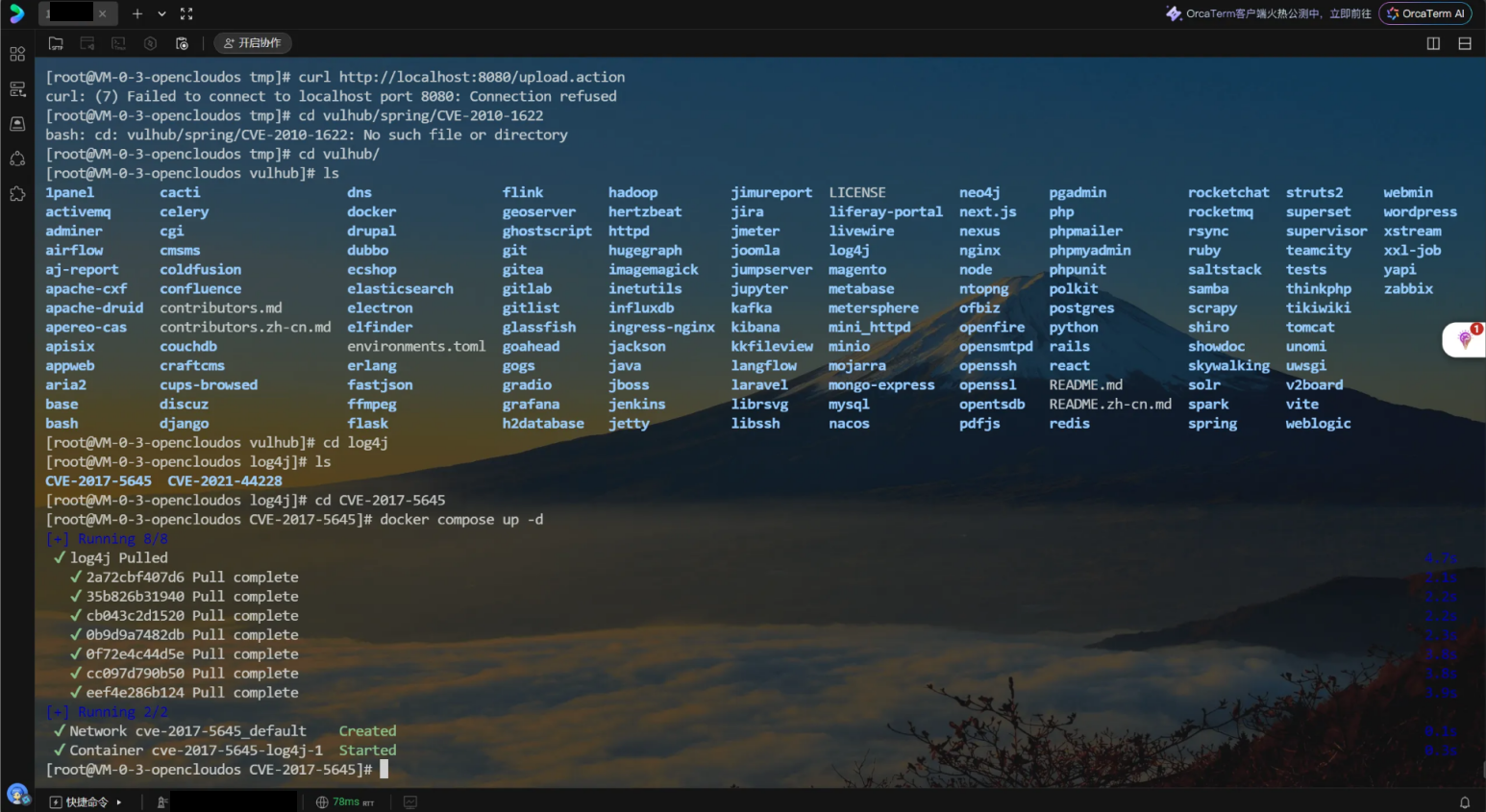Screen dimensions: 1486x812
Task: Split the terminal into stacked panes
Action: pyautogui.click(x=1465, y=43)
